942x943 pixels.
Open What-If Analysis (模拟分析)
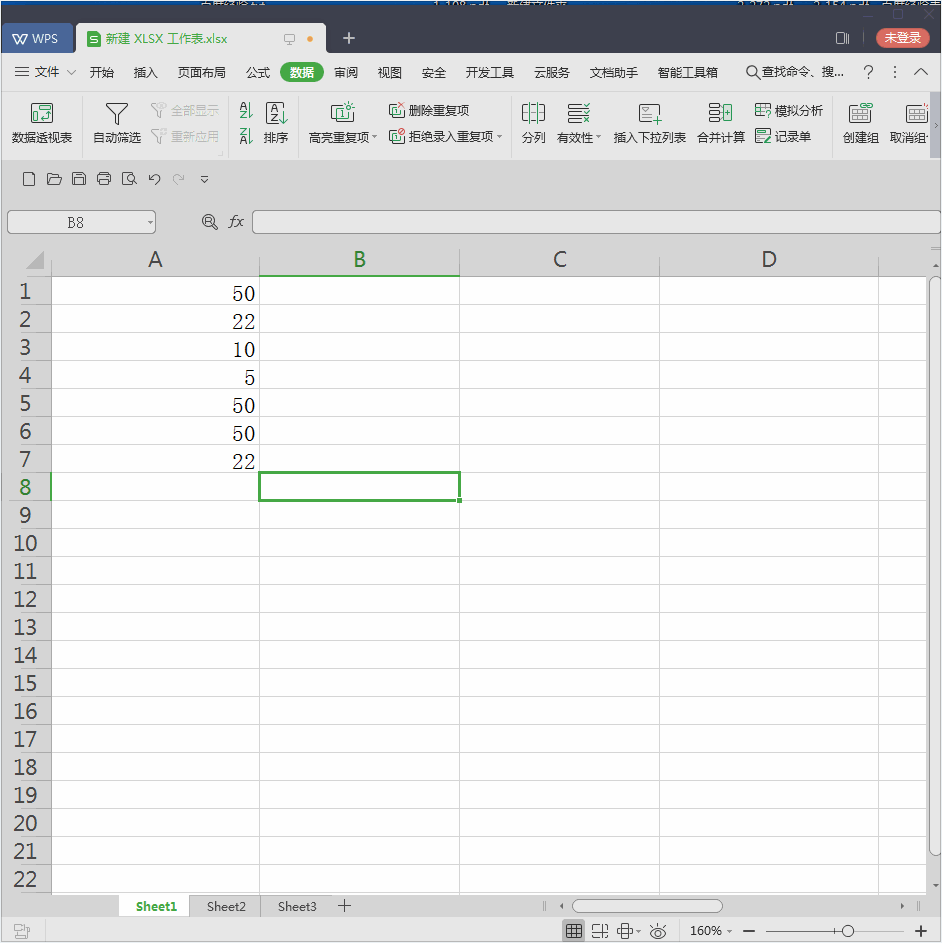(x=789, y=110)
